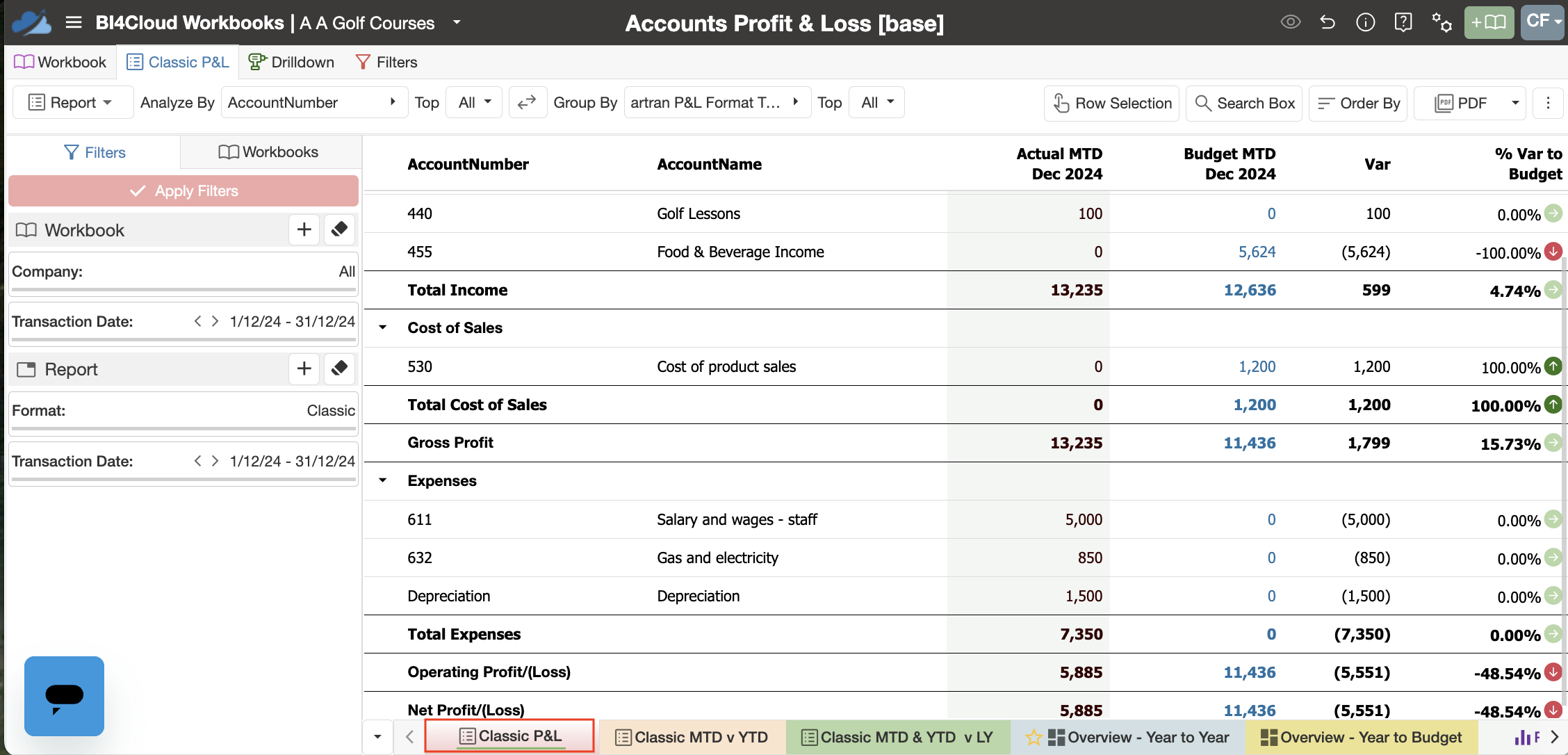Click the undo arrow icon
This screenshot has height=755, width=1568.
pyautogui.click(x=1328, y=22)
